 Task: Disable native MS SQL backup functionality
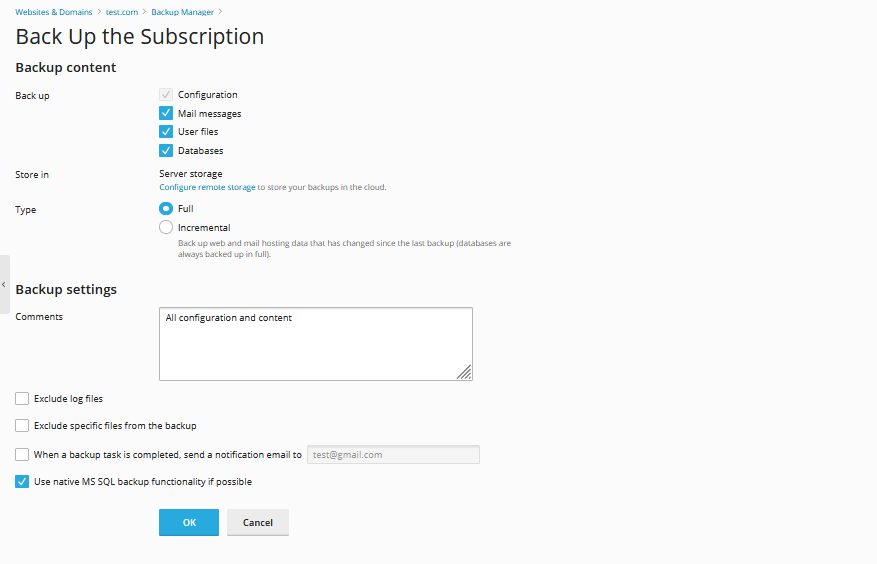pos(22,482)
